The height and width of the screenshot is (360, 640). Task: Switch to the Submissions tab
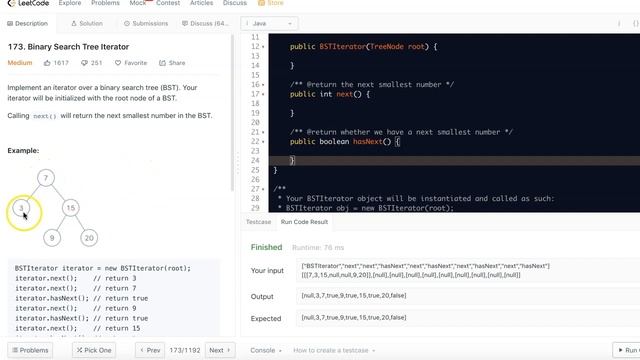click(x=146, y=24)
